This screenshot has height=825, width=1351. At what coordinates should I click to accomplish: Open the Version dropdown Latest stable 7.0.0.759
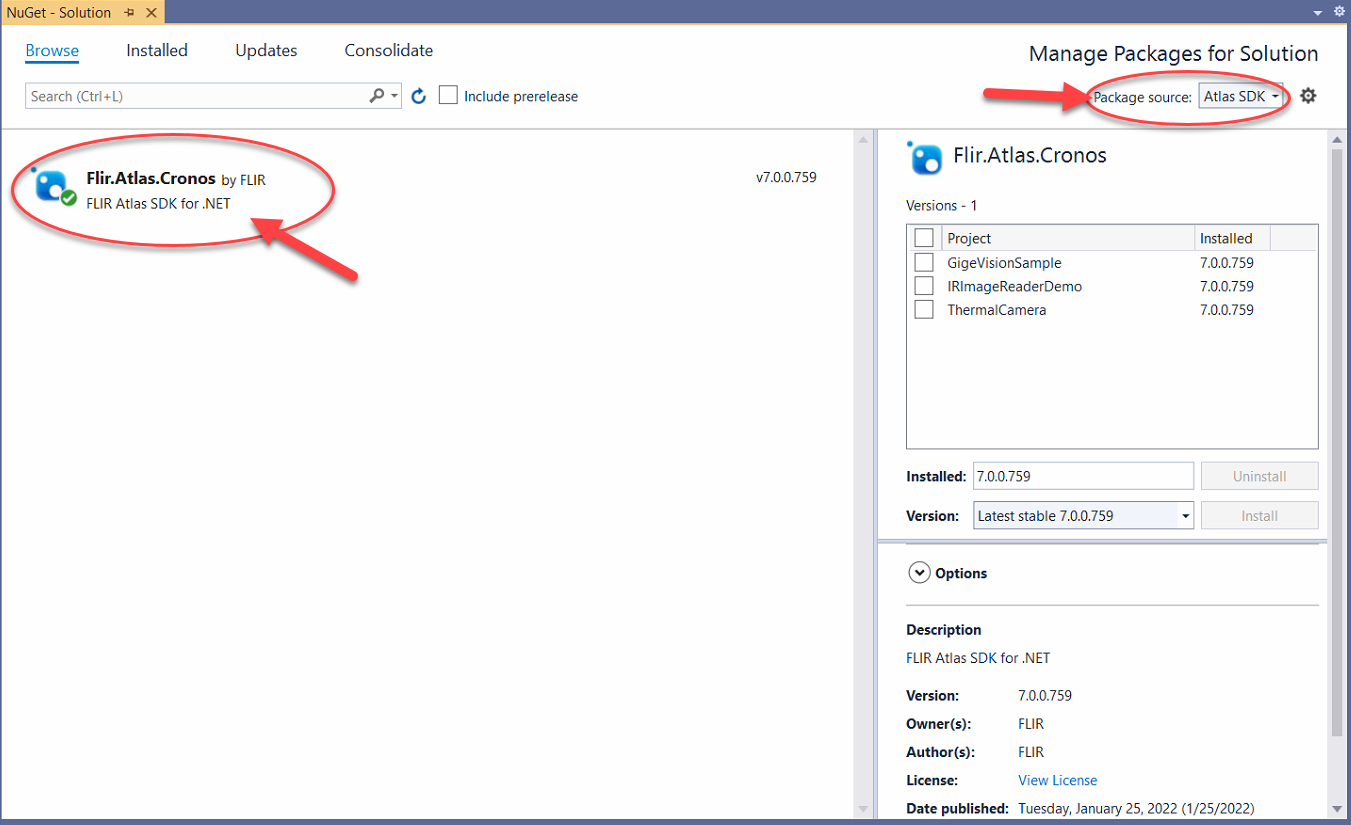[1084, 516]
